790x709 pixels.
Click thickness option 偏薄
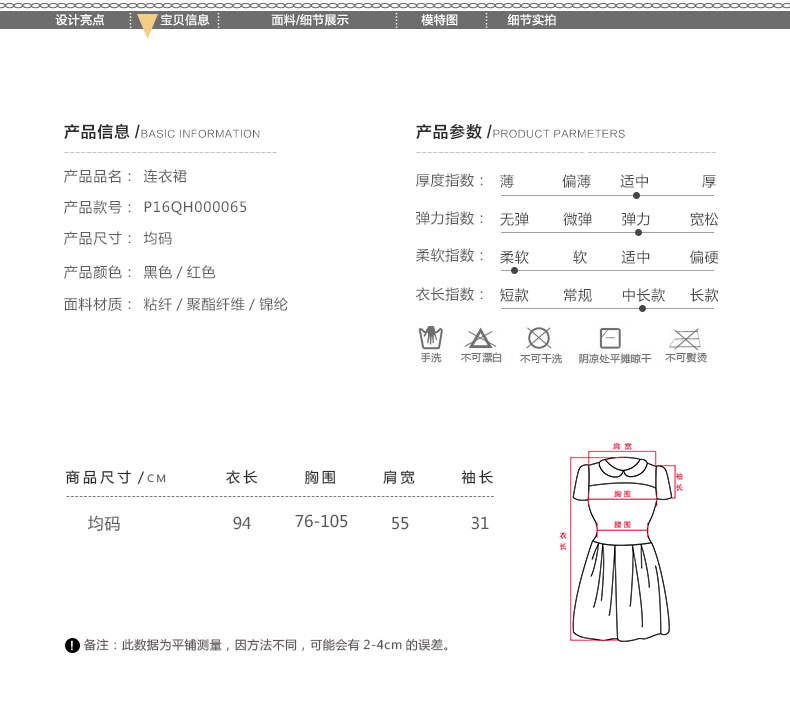pos(576,181)
